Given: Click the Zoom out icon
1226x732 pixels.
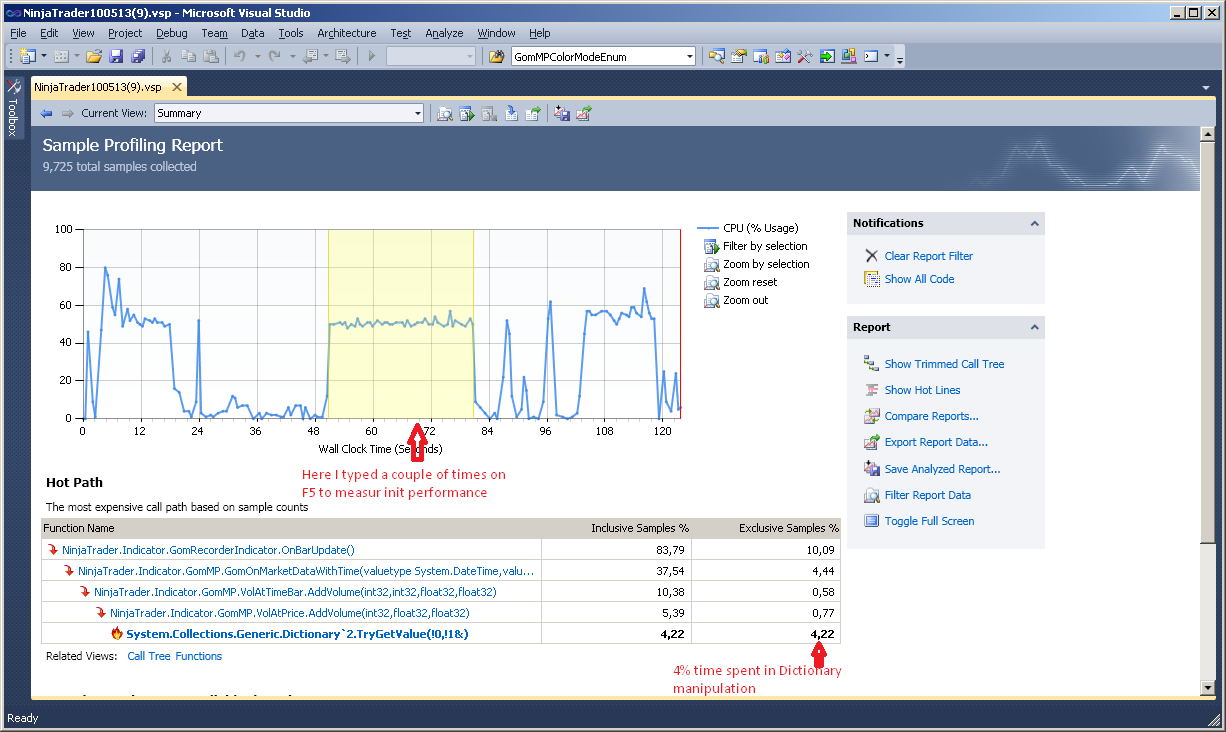Looking at the screenshot, I should tap(711, 300).
